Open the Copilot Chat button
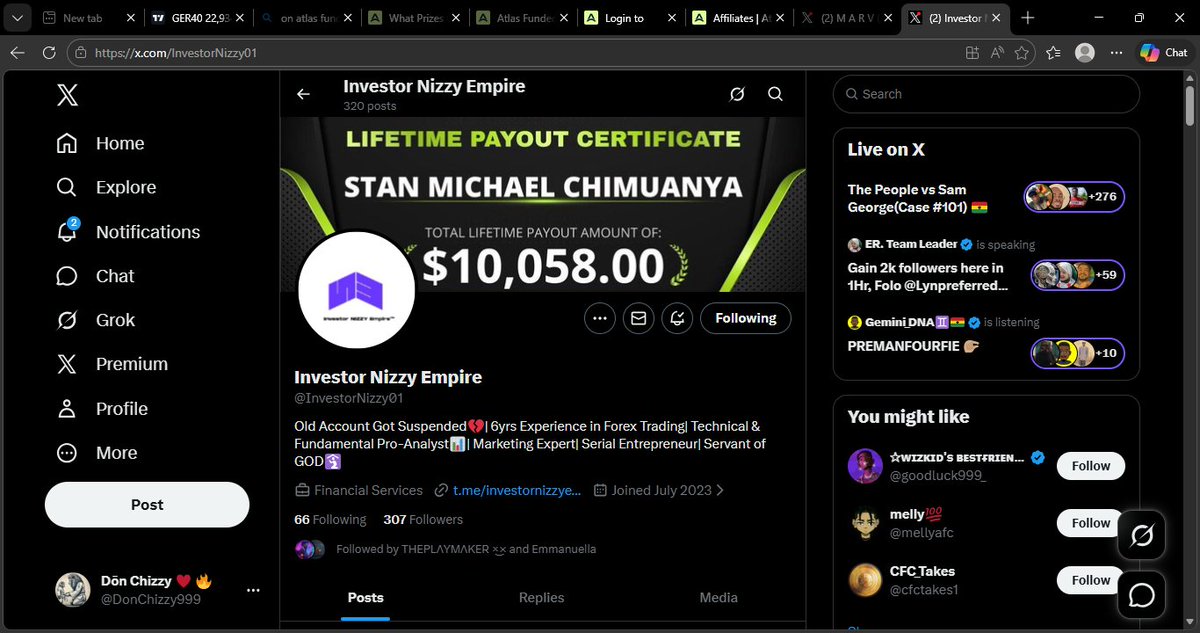The height and width of the screenshot is (633, 1200). tap(1164, 53)
